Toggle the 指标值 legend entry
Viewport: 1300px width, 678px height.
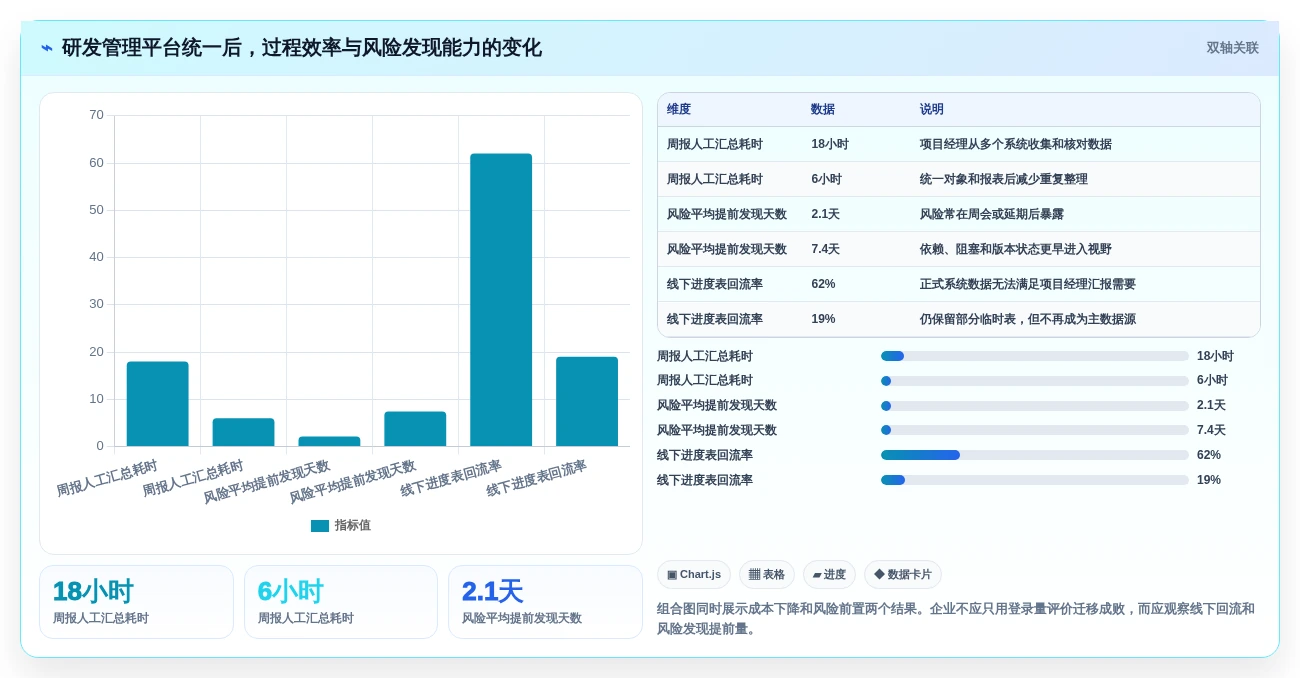coord(341,525)
